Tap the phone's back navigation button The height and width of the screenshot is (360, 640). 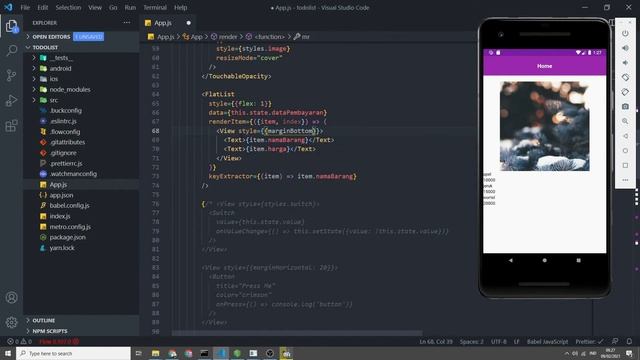point(511,260)
